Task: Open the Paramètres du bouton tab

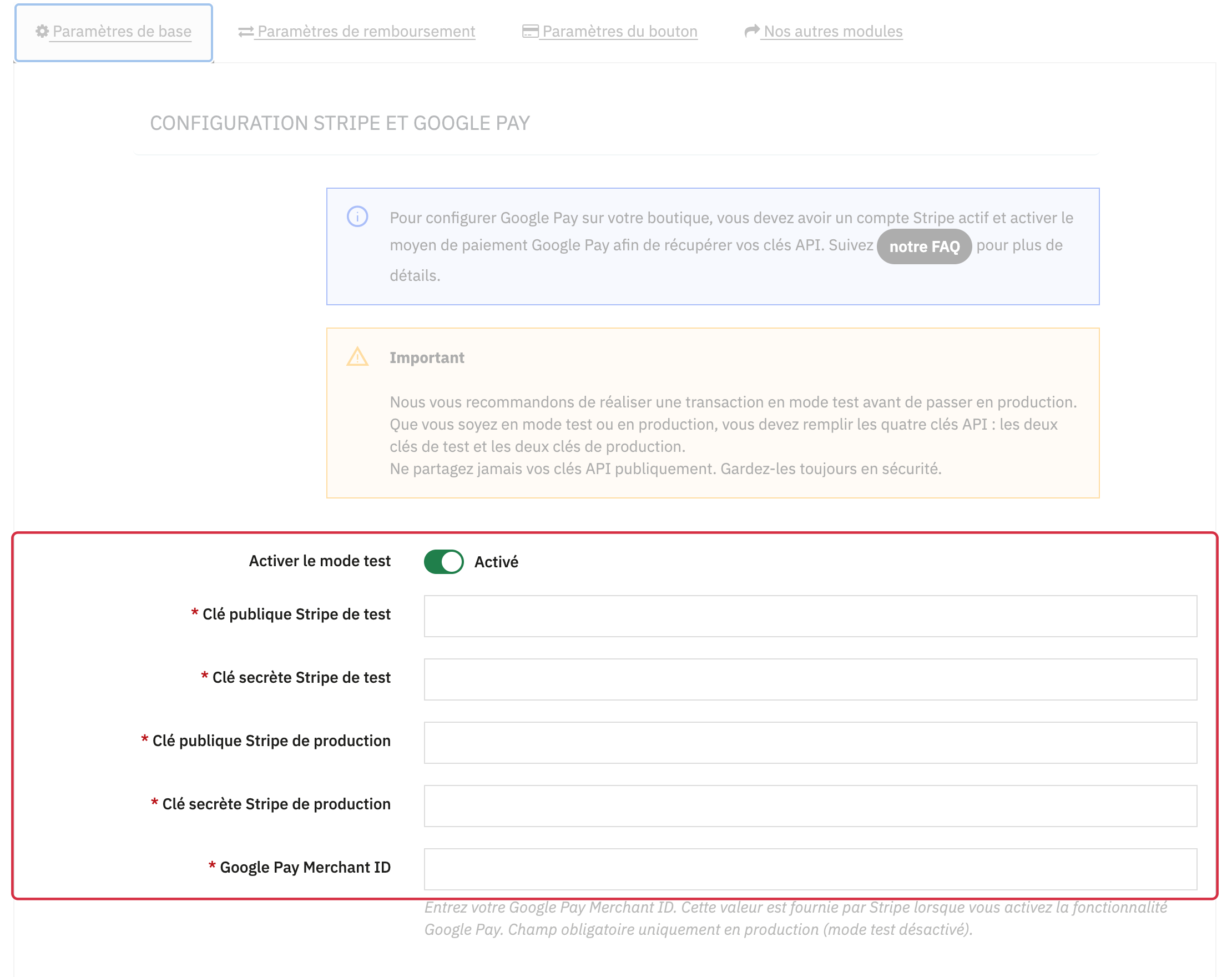Action: (x=610, y=32)
